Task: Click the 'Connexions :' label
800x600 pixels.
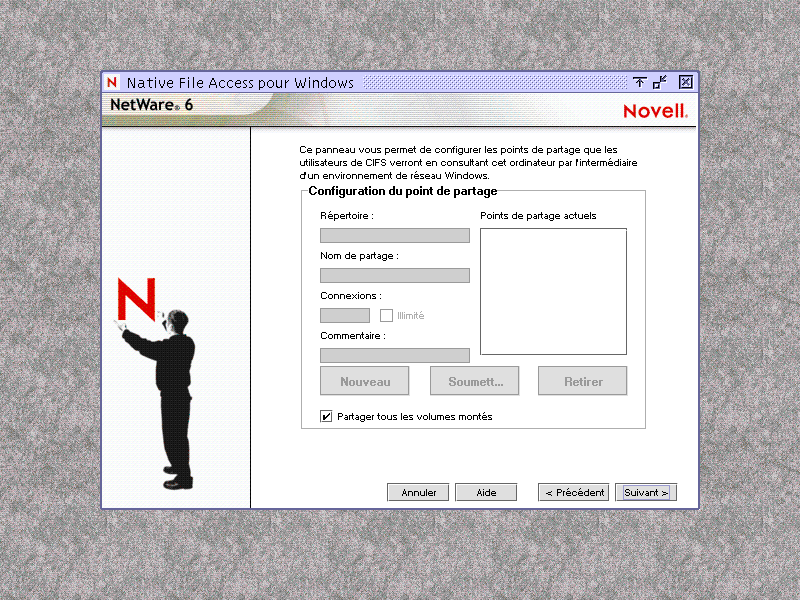Action: click(351, 296)
